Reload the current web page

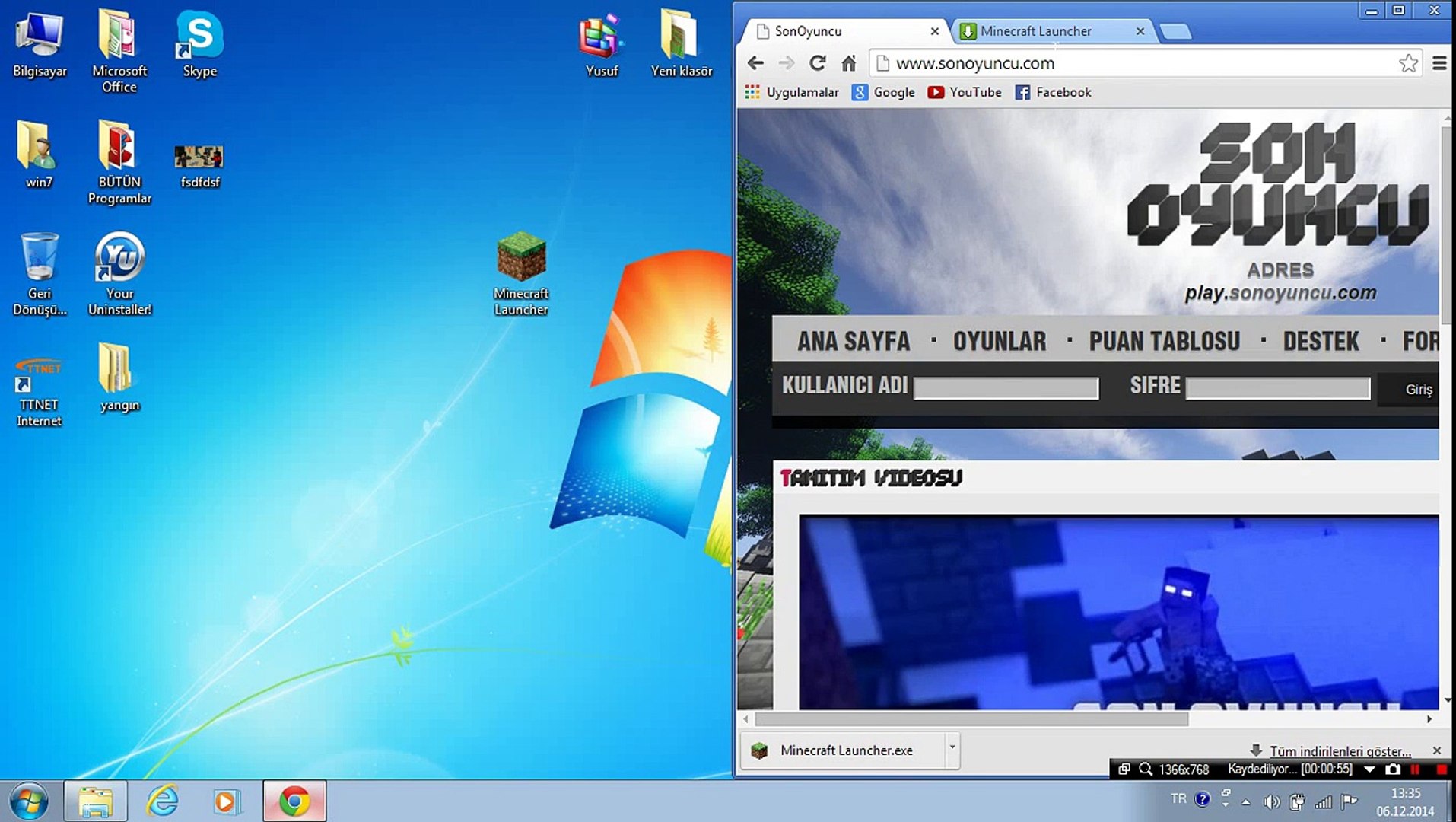click(x=818, y=63)
